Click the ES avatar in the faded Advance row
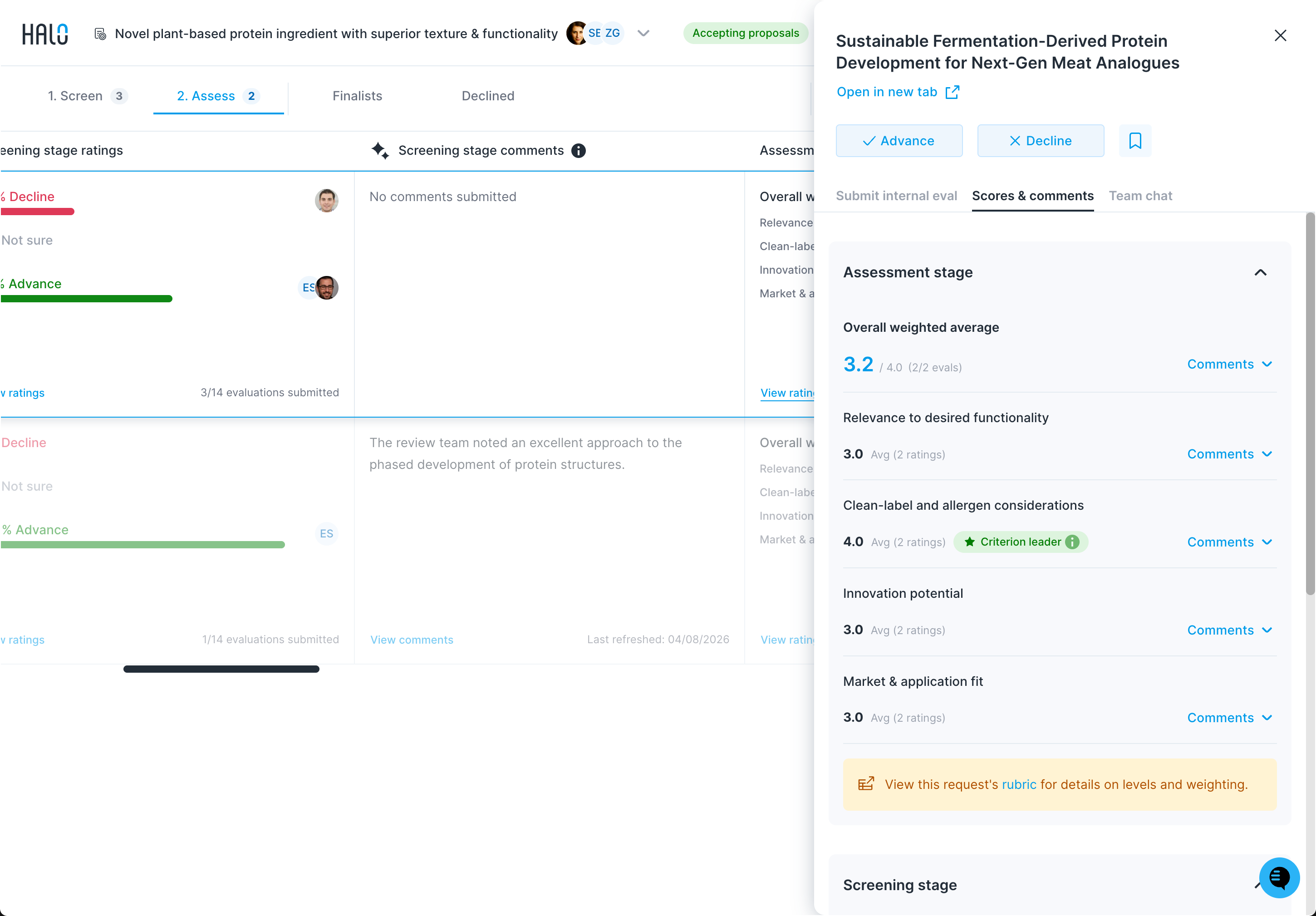 click(x=326, y=534)
